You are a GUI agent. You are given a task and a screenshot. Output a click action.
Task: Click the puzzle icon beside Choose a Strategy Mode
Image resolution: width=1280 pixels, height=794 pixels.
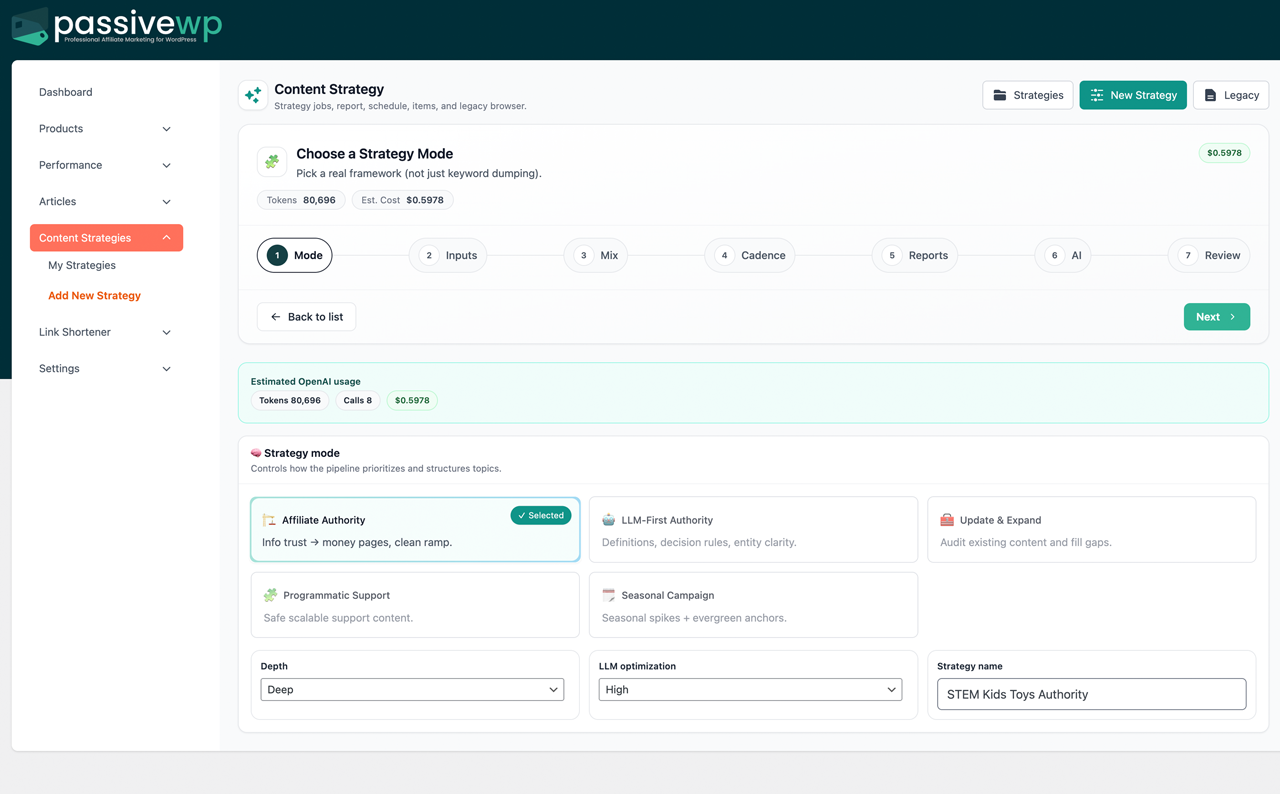[272, 162]
